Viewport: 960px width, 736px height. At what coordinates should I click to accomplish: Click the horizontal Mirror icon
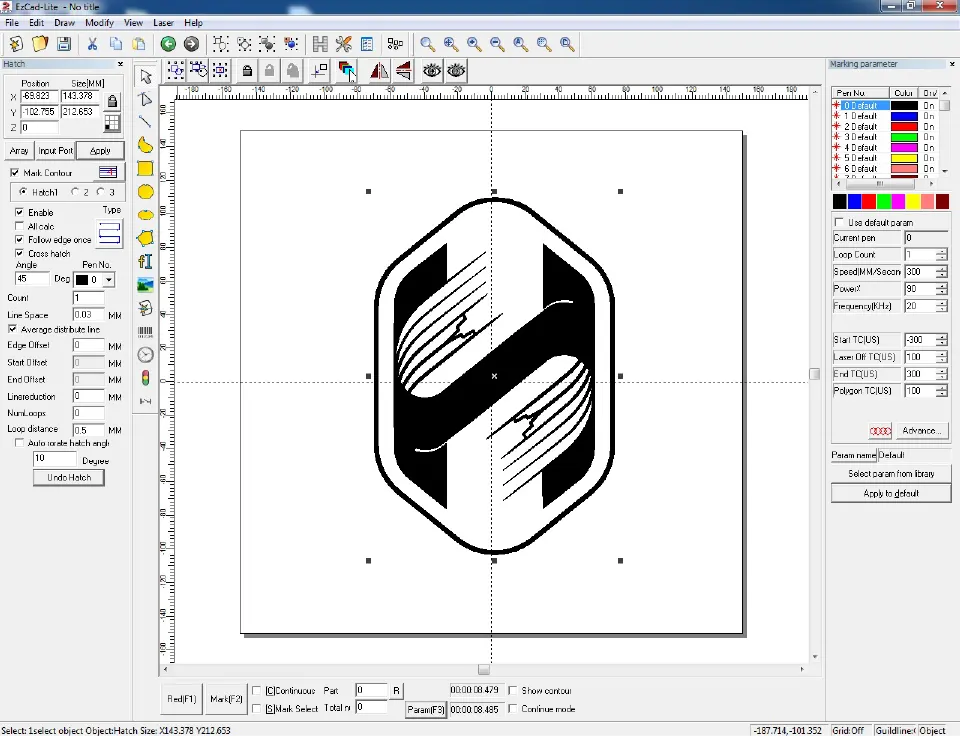pyautogui.click(x=379, y=71)
